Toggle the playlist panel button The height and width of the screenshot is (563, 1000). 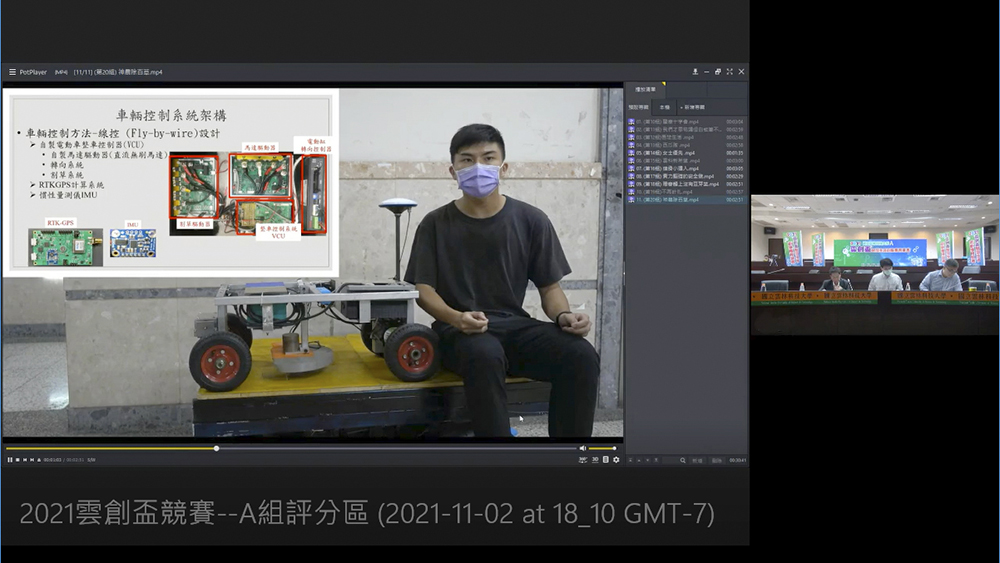click(x=605, y=459)
